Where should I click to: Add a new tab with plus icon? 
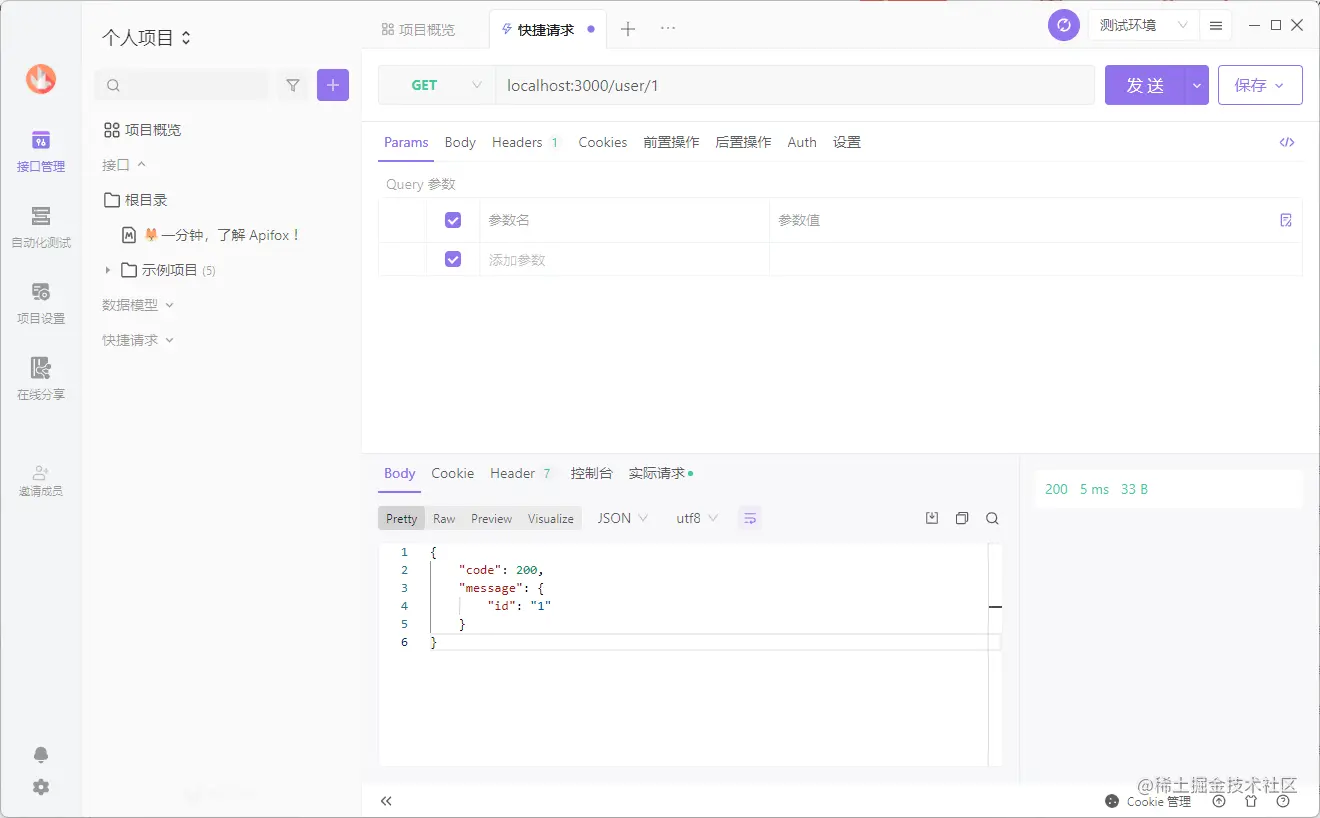tap(628, 29)
